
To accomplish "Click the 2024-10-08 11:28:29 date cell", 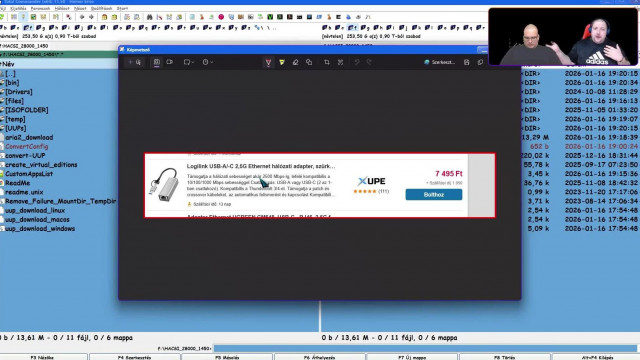I will pos(602,92).
